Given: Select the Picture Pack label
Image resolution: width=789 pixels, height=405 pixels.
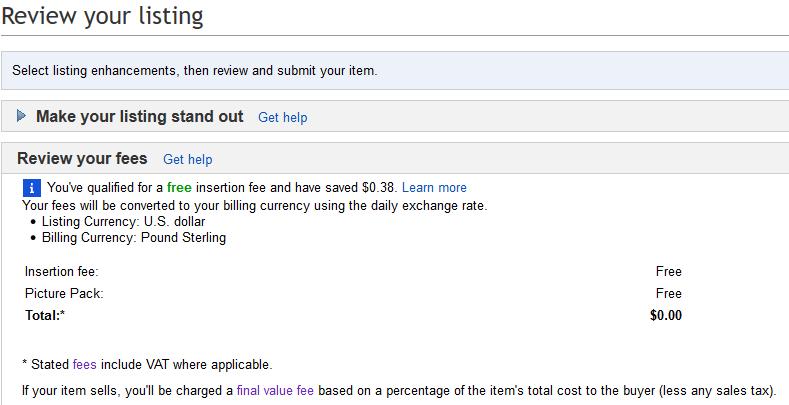Looking at the screenshot, I should click(x=63, y=293).
